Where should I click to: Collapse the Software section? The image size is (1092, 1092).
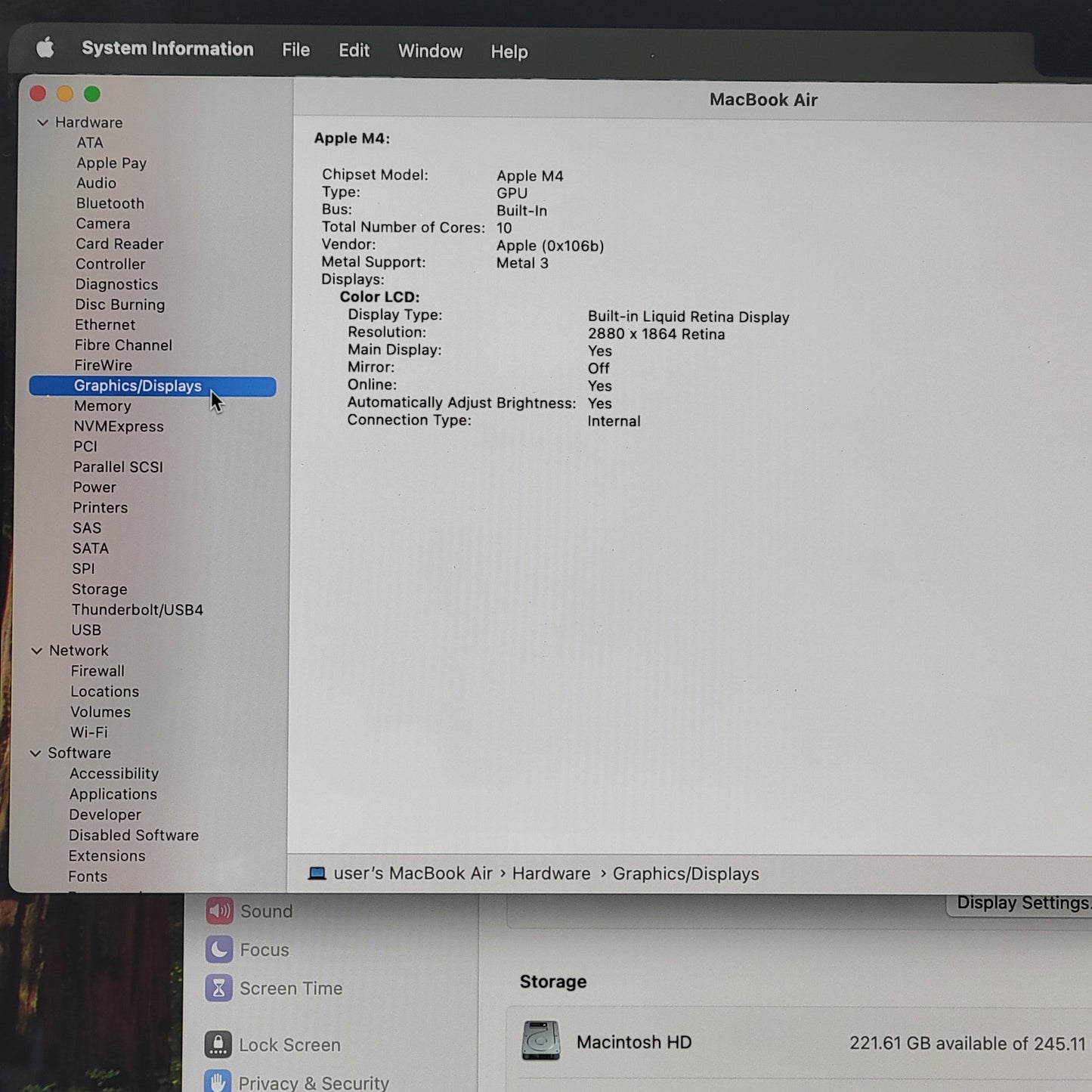[x=35, y=753]
